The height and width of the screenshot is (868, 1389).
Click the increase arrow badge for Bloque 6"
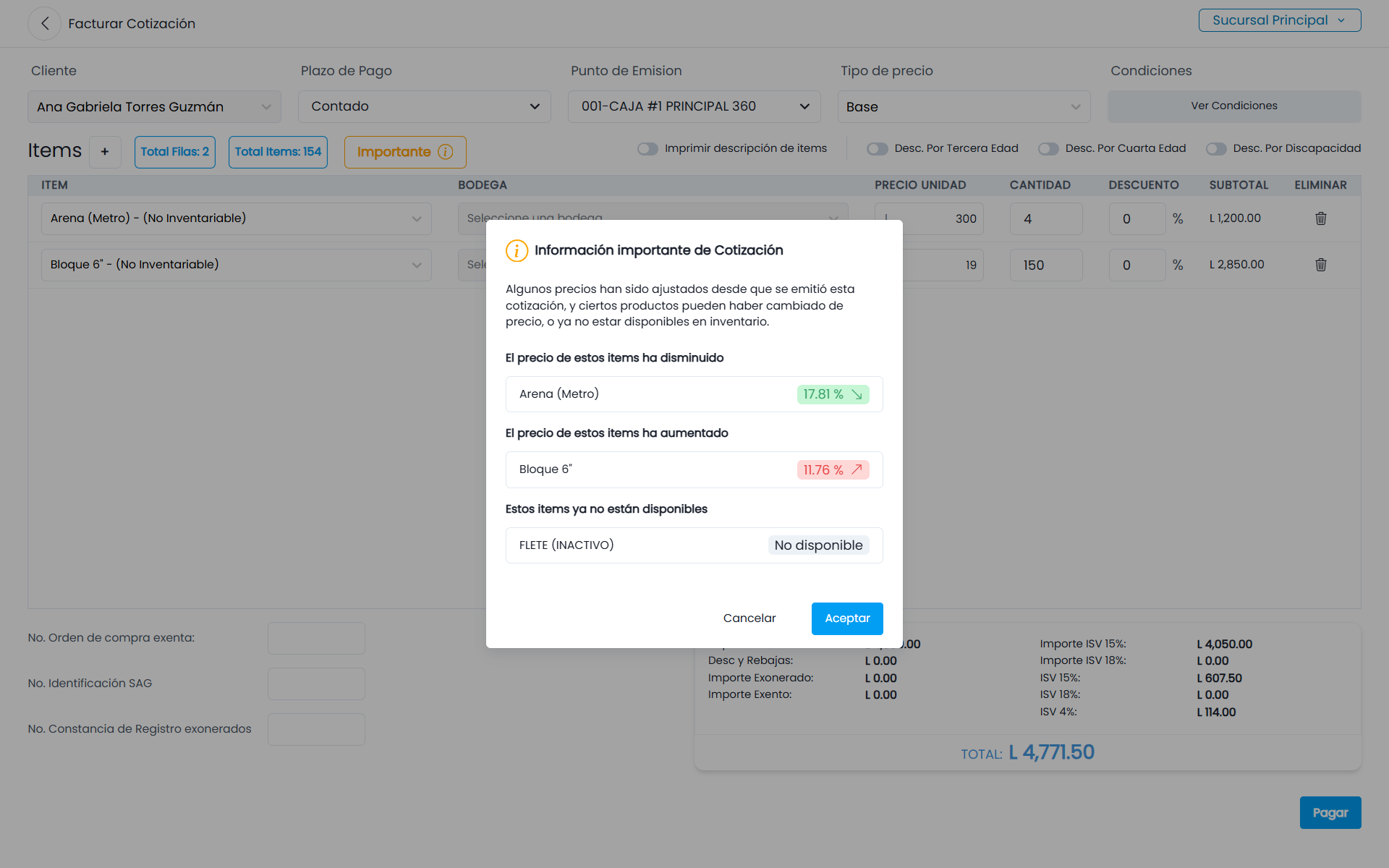833,470
